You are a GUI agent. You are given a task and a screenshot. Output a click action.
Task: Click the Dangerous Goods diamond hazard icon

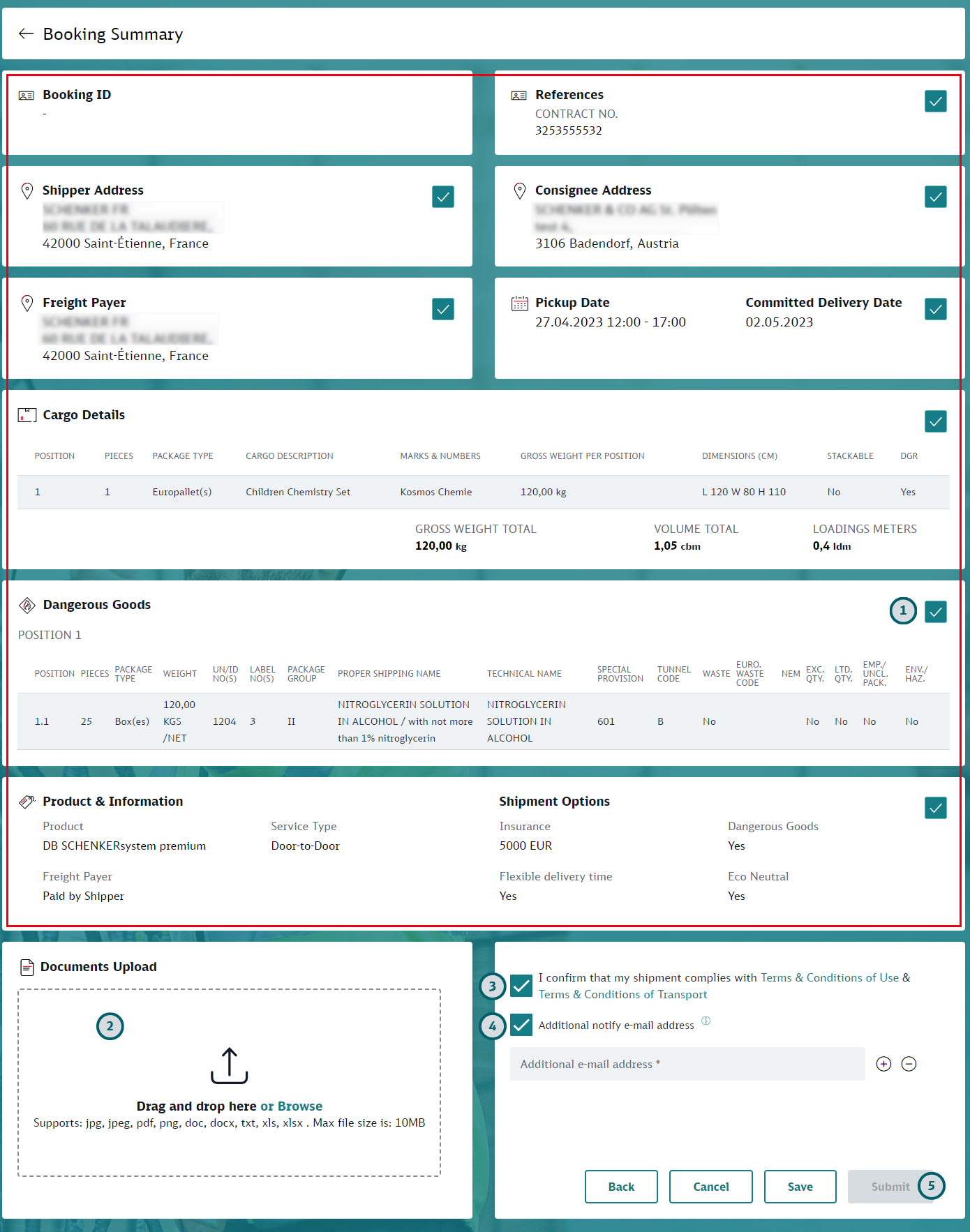click(x=27, y=605)
